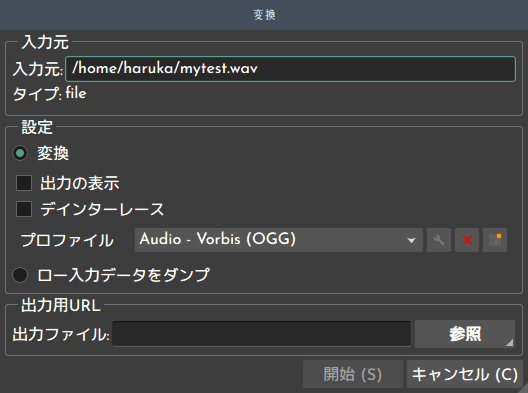Viewport: 528px width, 393px height.
Task: Enable the 出力の表示 checkbox
Action: (x=24, y=183)
